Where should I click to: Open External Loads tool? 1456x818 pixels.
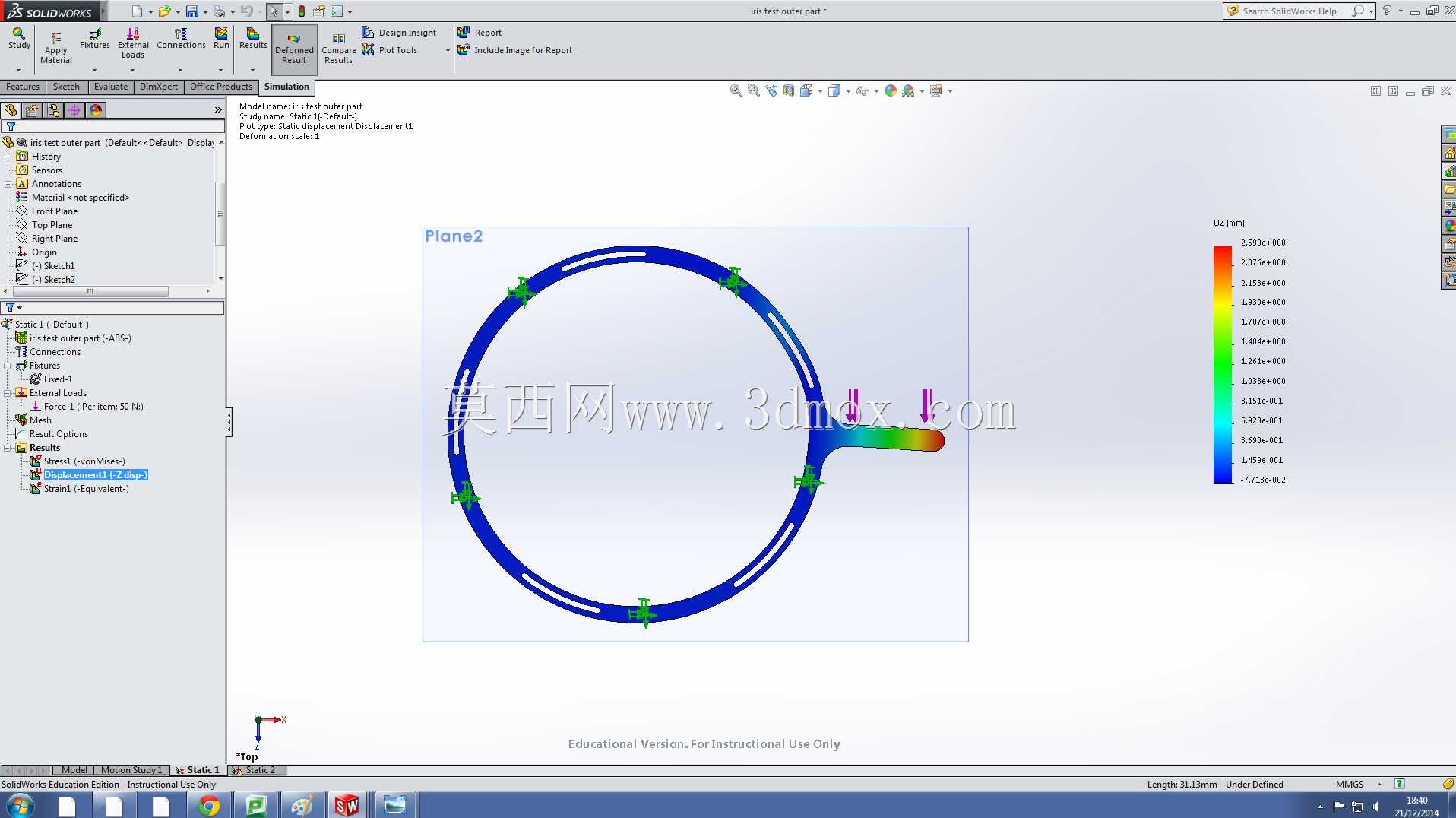(x=133, y=43)
